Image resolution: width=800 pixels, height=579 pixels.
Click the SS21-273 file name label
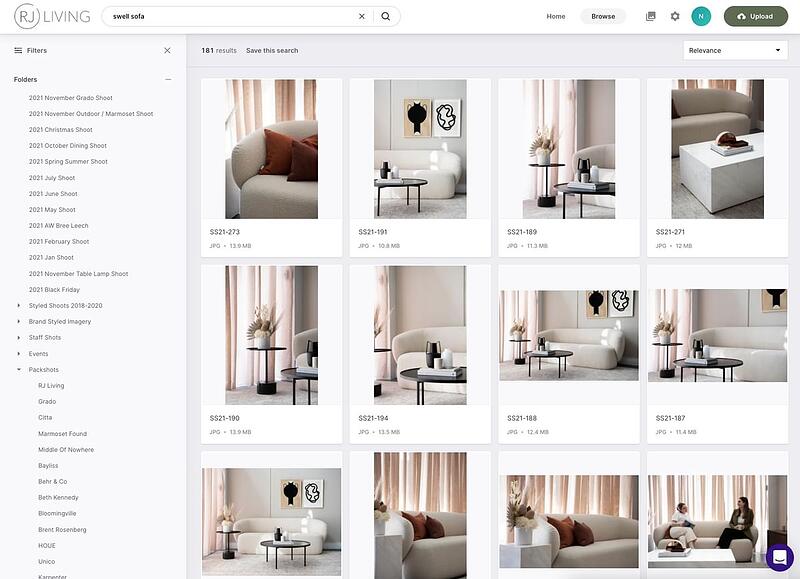[x=224, y=232]
